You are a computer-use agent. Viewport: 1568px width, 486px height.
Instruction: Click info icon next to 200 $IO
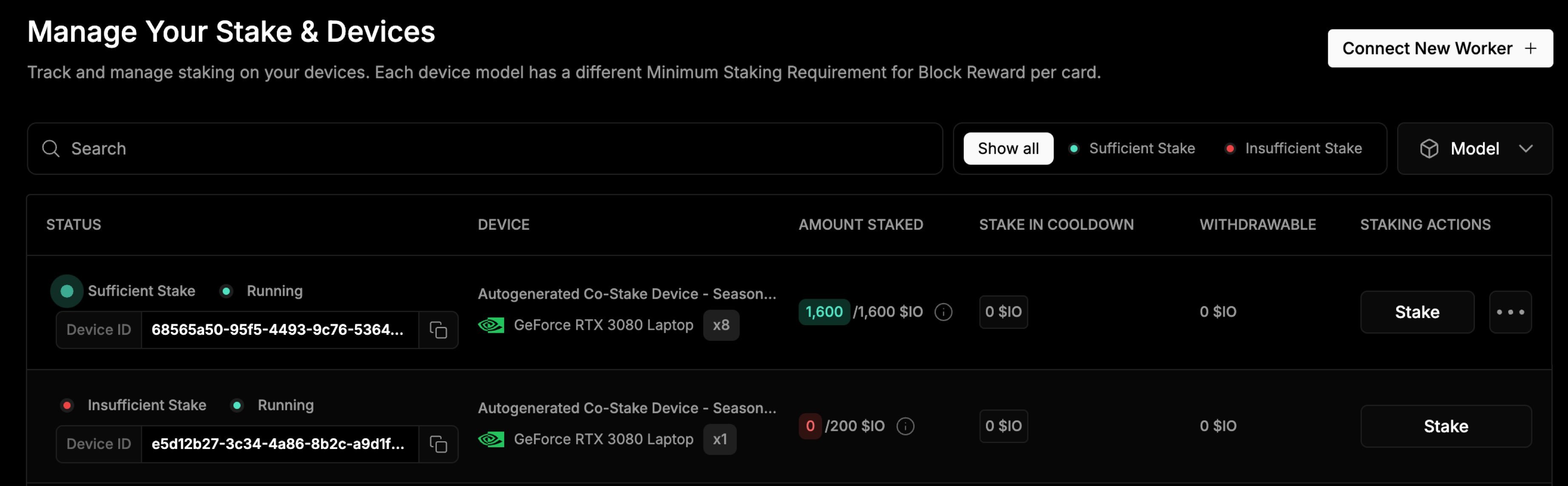[905, 426]
